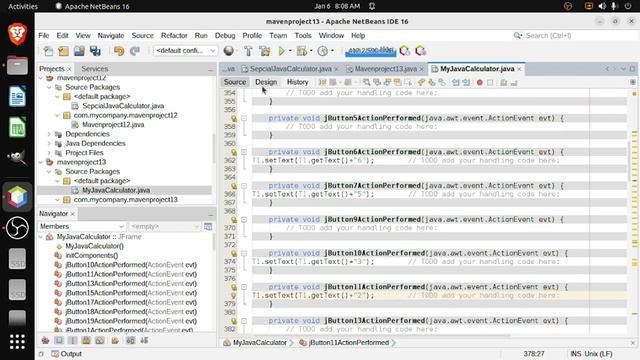Image resolution: width=640 pixels, height=360 pixels.
Task: Click MyJavaCalculator in breadcrumb bar
Action: (259, 343)
